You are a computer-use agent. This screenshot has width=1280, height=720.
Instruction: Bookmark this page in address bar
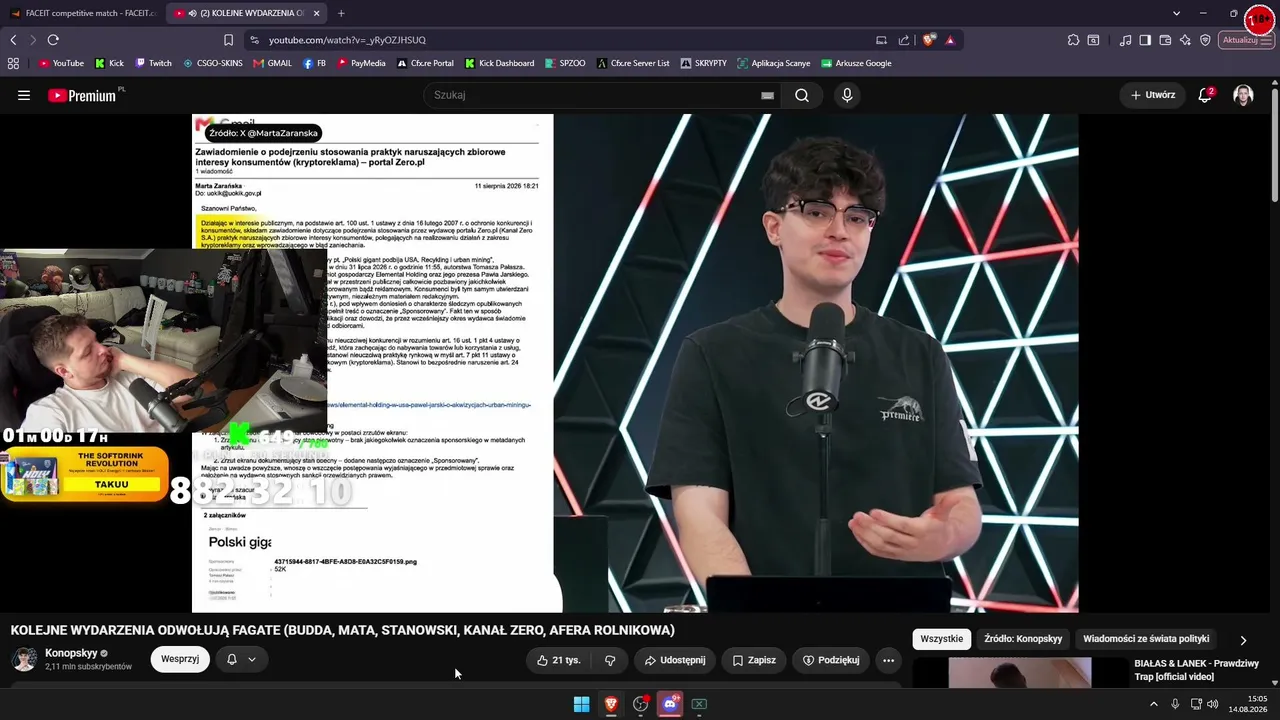[228, 40]
